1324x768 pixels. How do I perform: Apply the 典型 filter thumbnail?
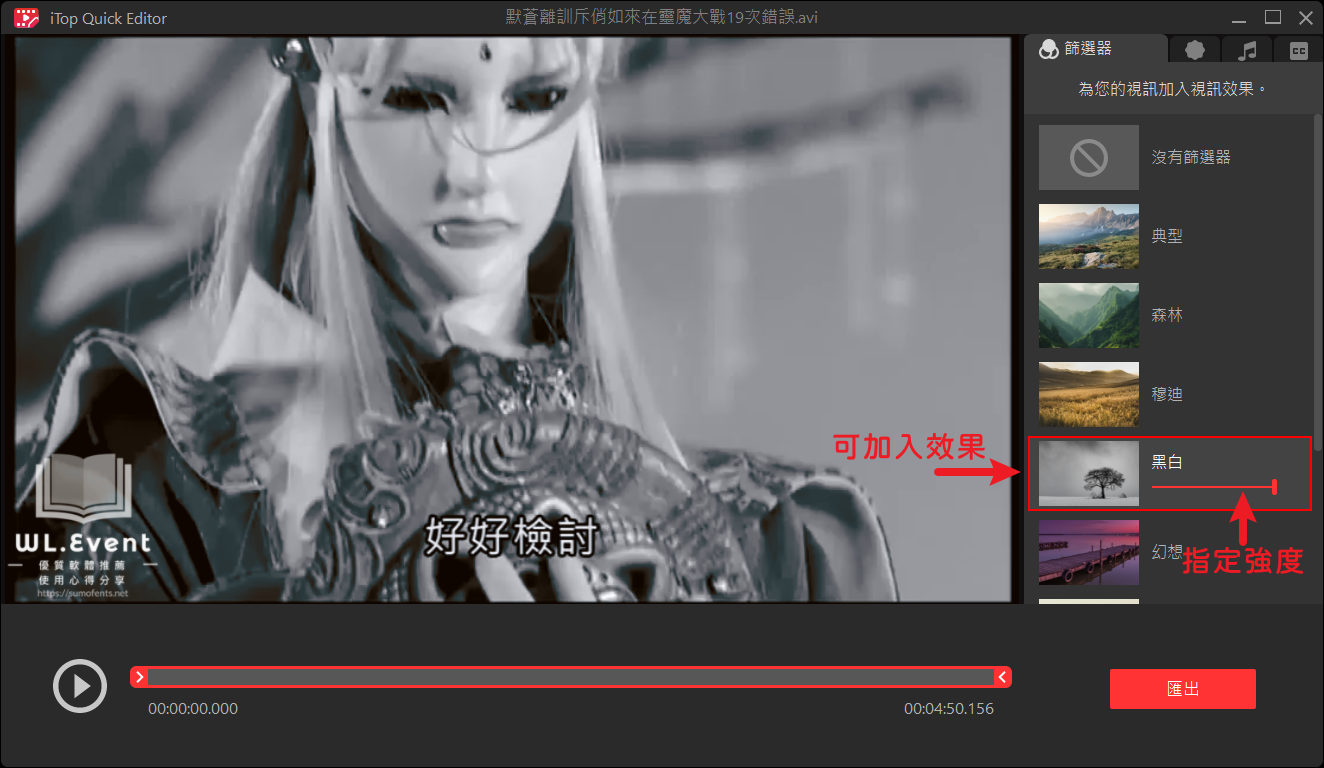tap(1089, 236)
